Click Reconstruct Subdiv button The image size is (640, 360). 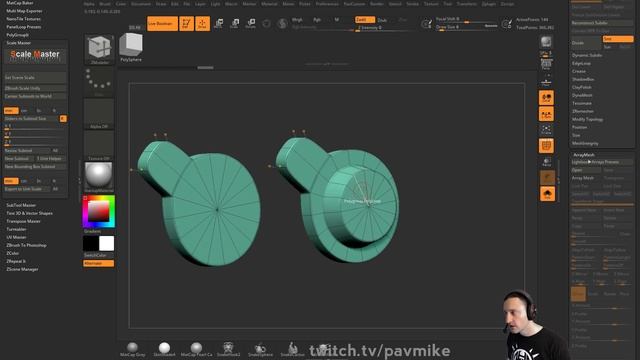[602, 23]
